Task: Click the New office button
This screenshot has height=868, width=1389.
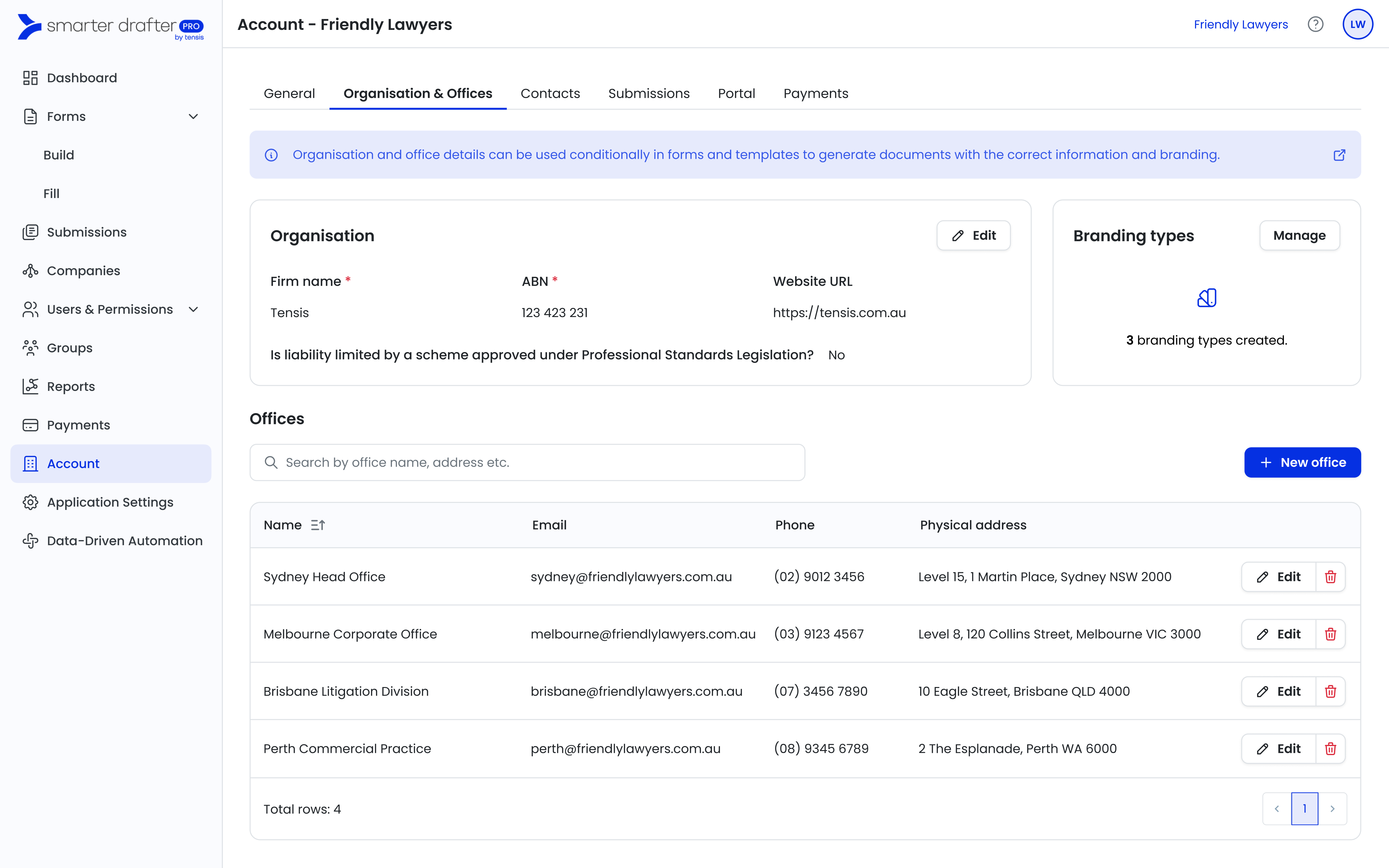Action: (1302, 462)
